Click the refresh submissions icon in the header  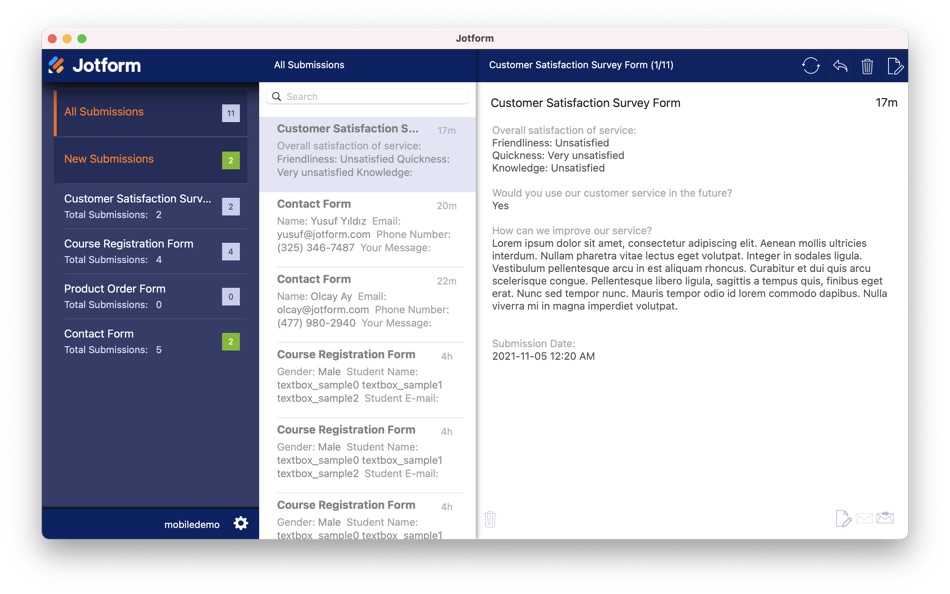[811, 65]
